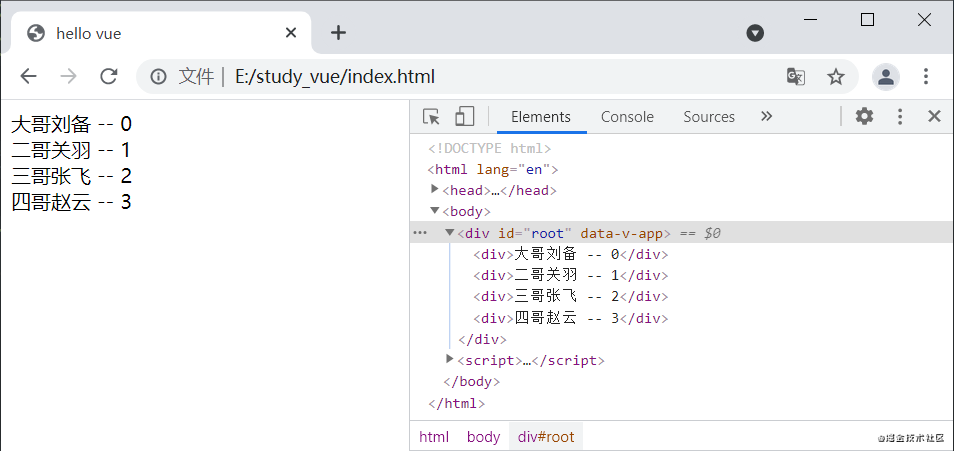The image size is (954, 451).
Task: Open the Chrome profile avatar
Action: tap(886, 77)
